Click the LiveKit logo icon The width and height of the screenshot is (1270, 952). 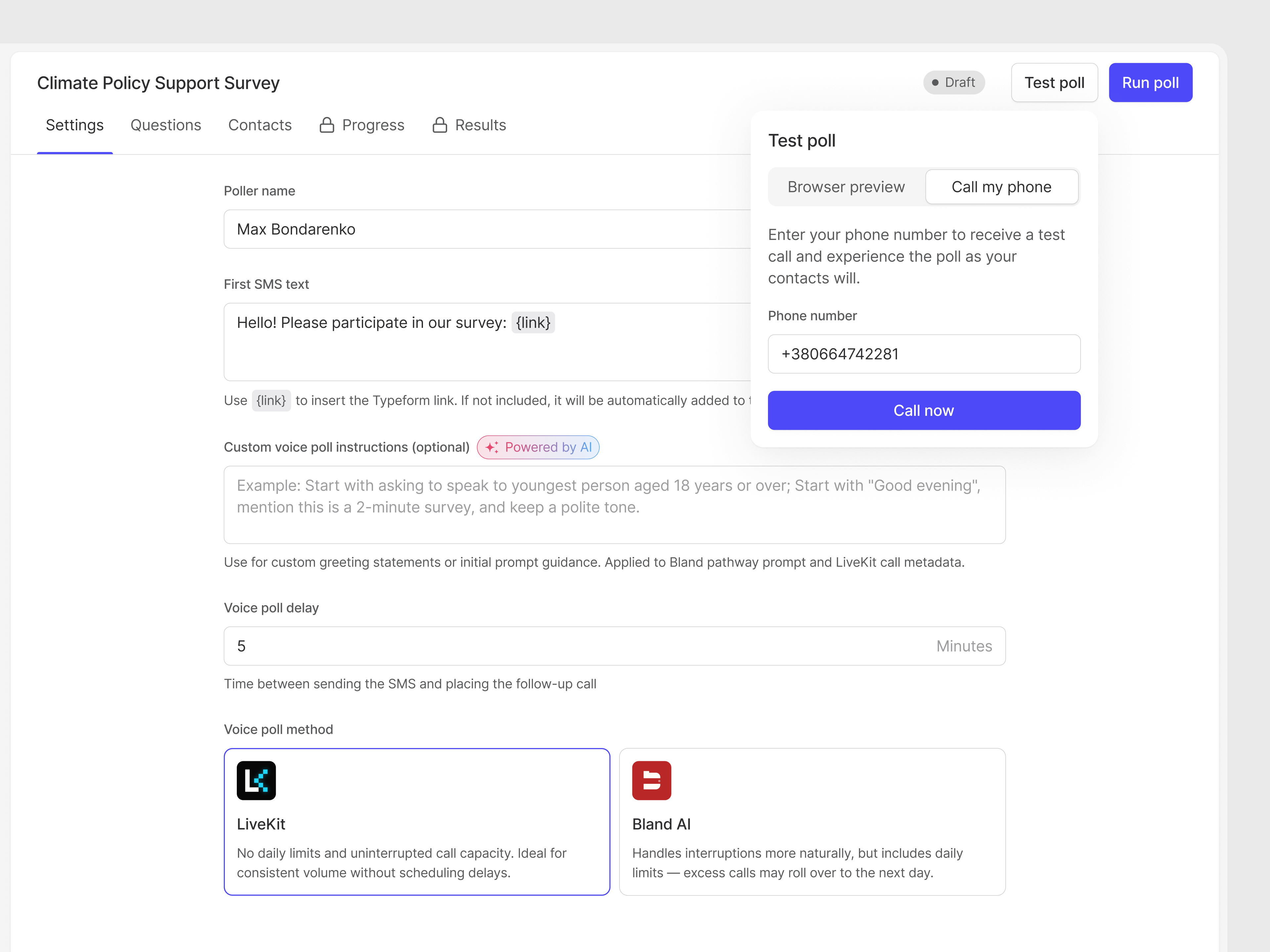click(x=256, y=780)
